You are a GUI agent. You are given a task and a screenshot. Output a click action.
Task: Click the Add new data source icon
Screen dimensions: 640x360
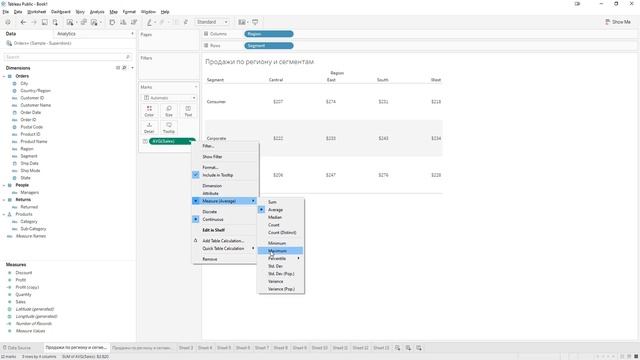55,22
